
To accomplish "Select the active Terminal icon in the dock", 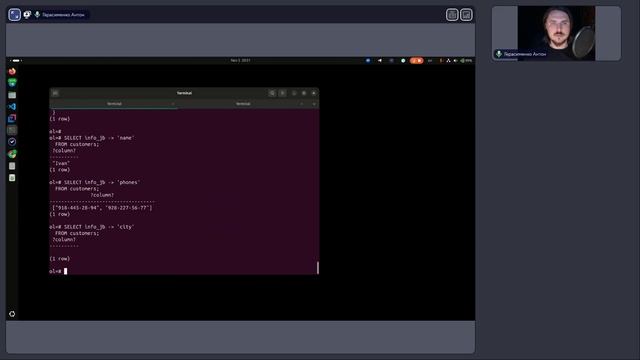I will point(12,130).
